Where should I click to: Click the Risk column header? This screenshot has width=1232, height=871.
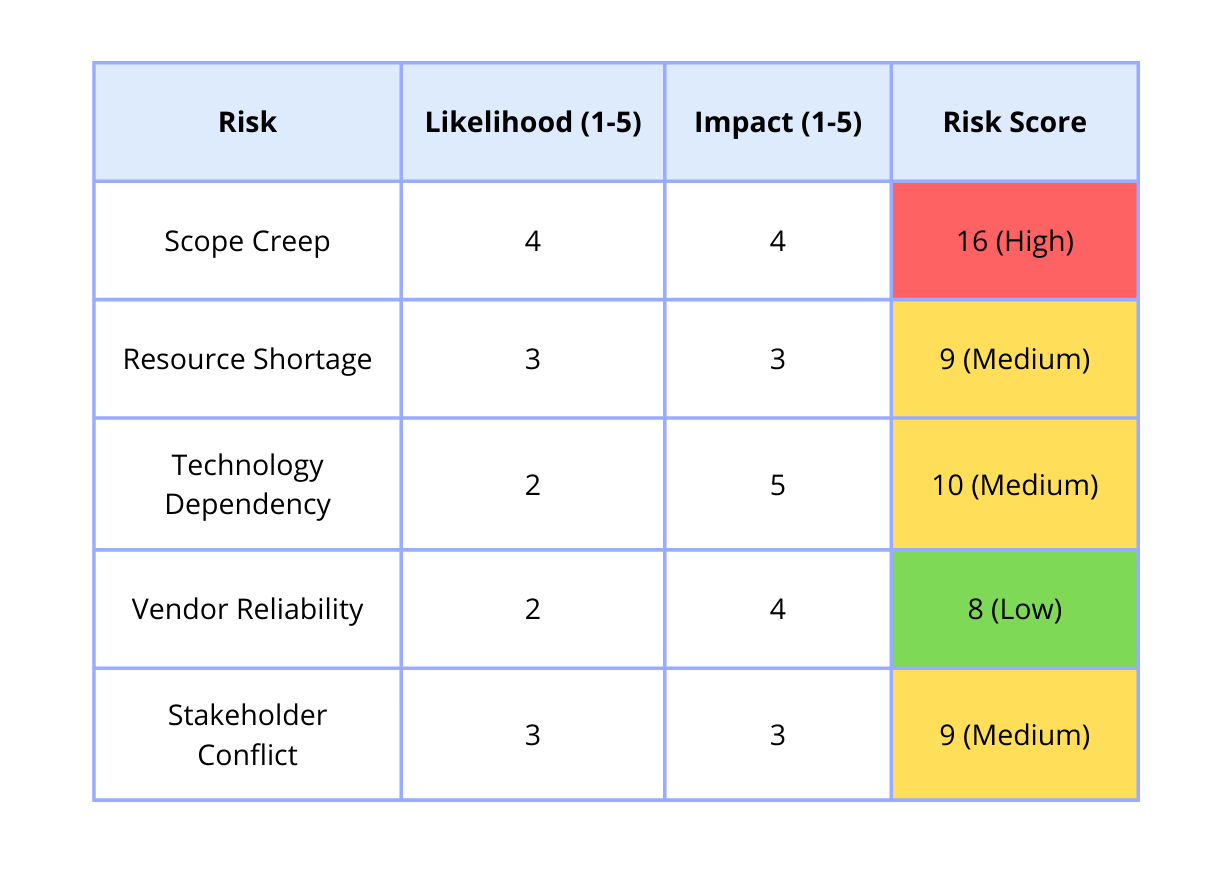point(247,122)
